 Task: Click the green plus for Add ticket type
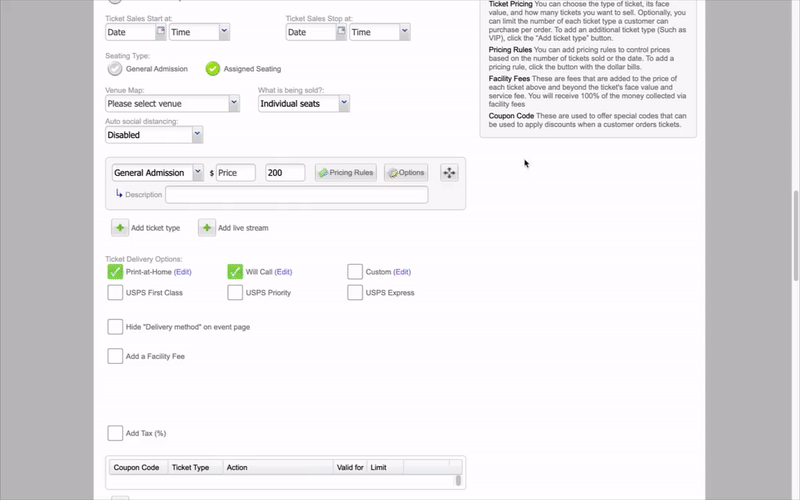pos(120,228)
